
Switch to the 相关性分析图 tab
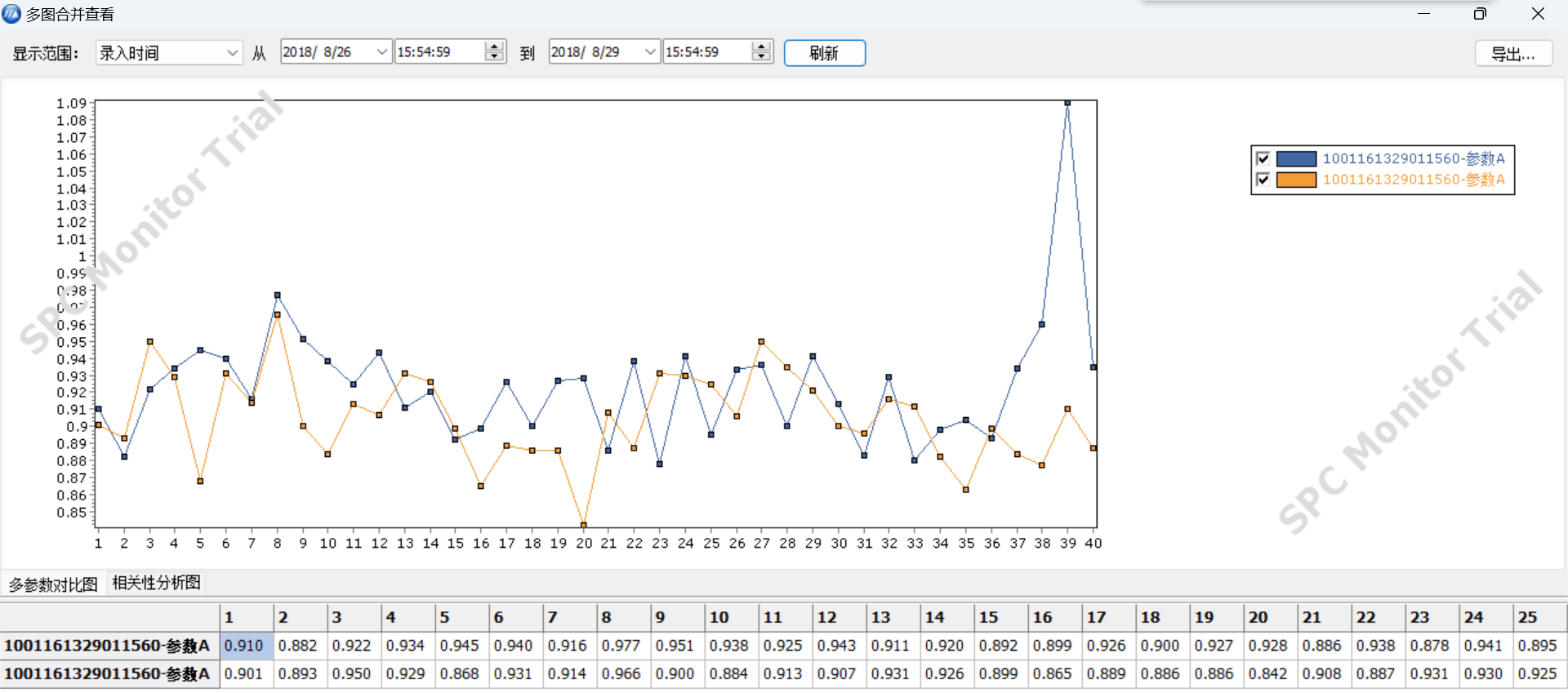pos(156,583)
